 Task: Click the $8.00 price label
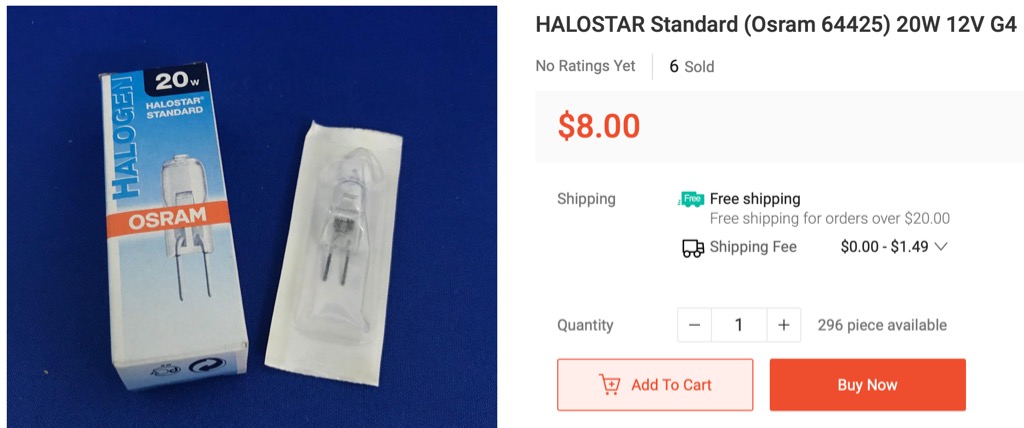(x=599, y=126)
